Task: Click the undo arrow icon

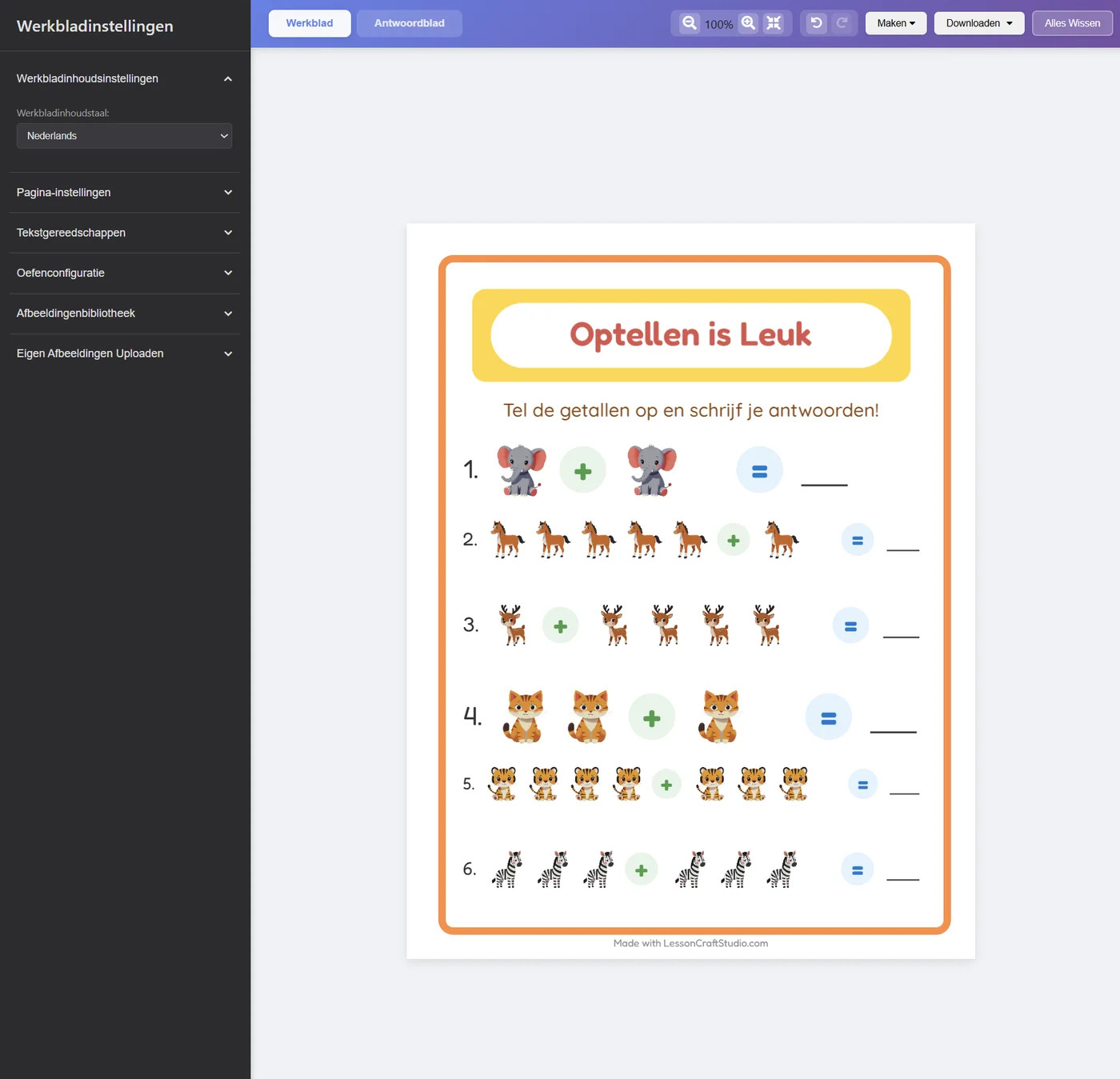Action: pos(816,23)
